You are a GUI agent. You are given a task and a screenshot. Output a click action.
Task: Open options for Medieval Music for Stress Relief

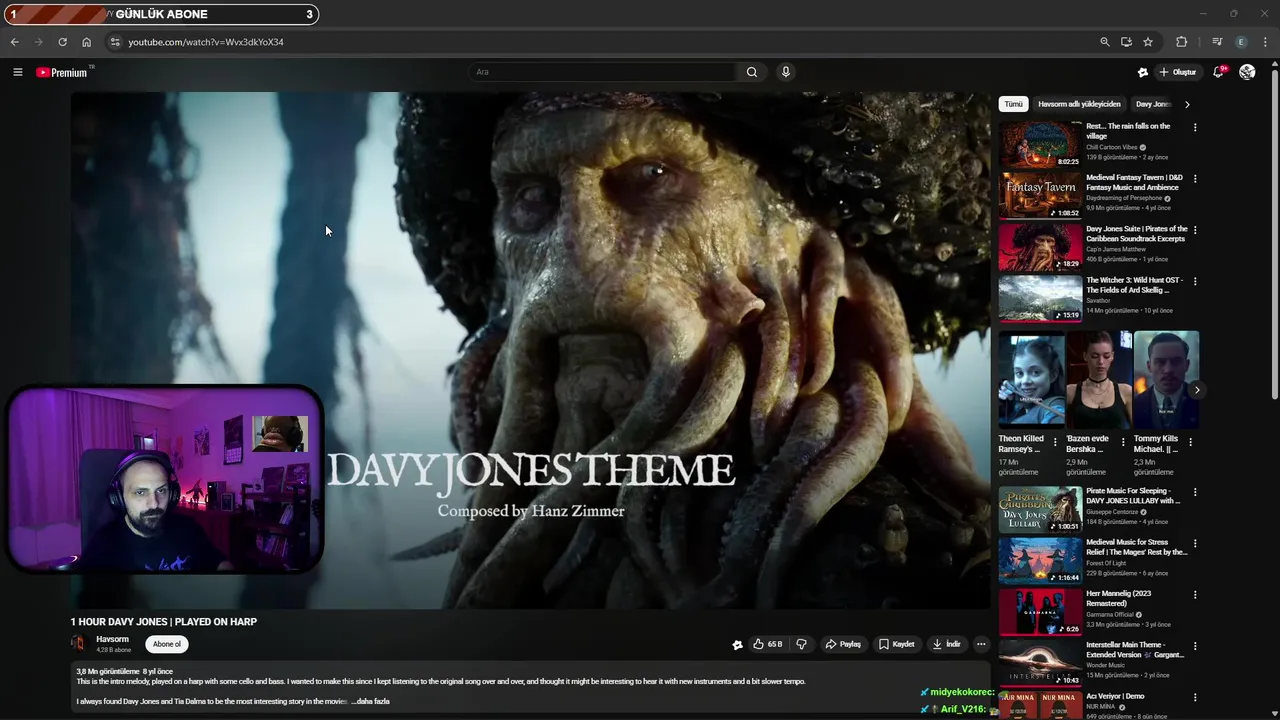click(x=1194, y=543)
